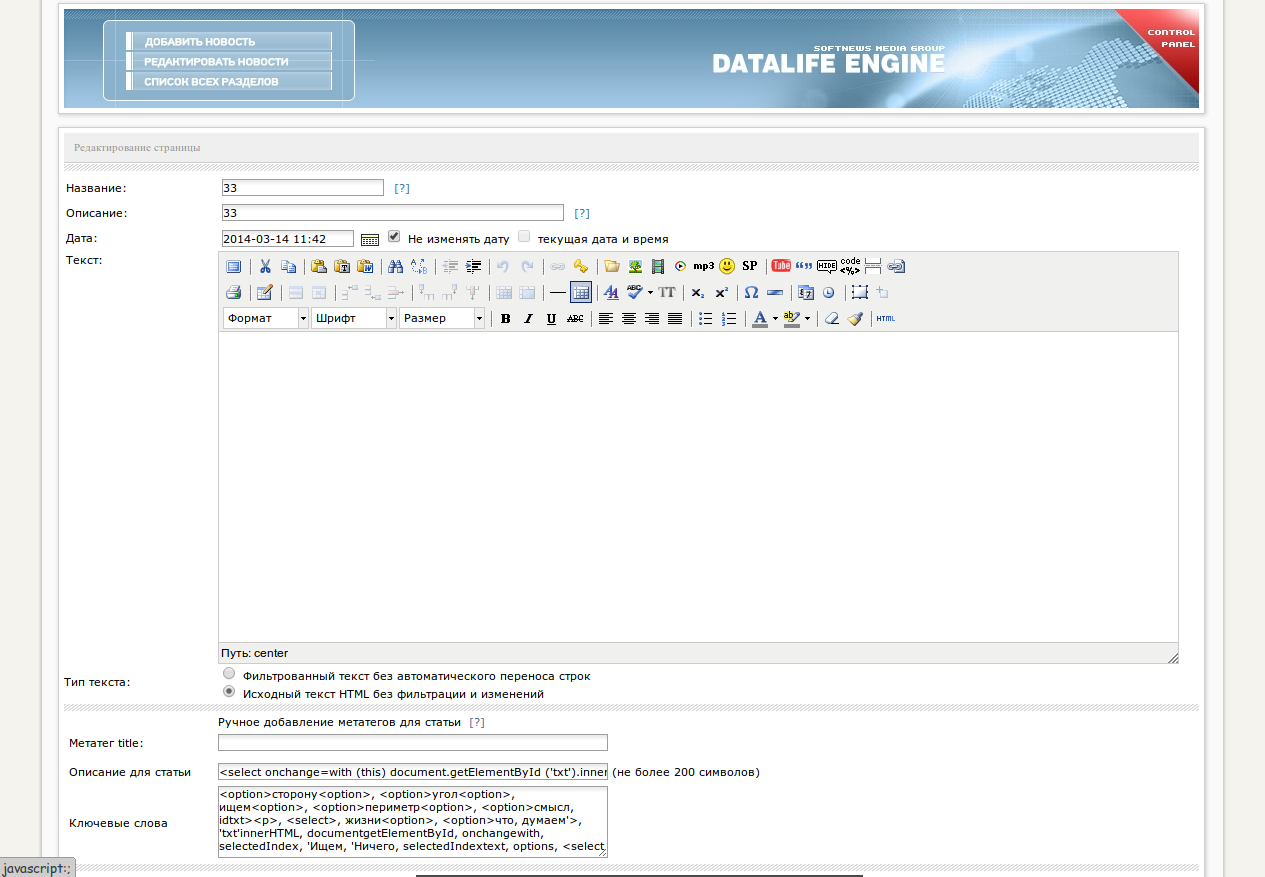1265x877 pixels.
Task: Insert special character with Omega icon
Action: [x=751, y=293]
